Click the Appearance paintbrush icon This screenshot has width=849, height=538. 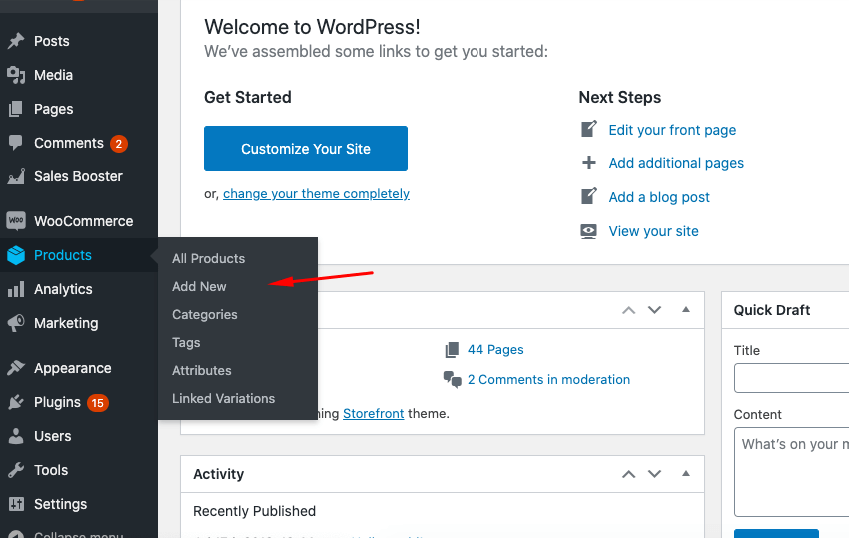pyautogui.click(x=16, y=368)
